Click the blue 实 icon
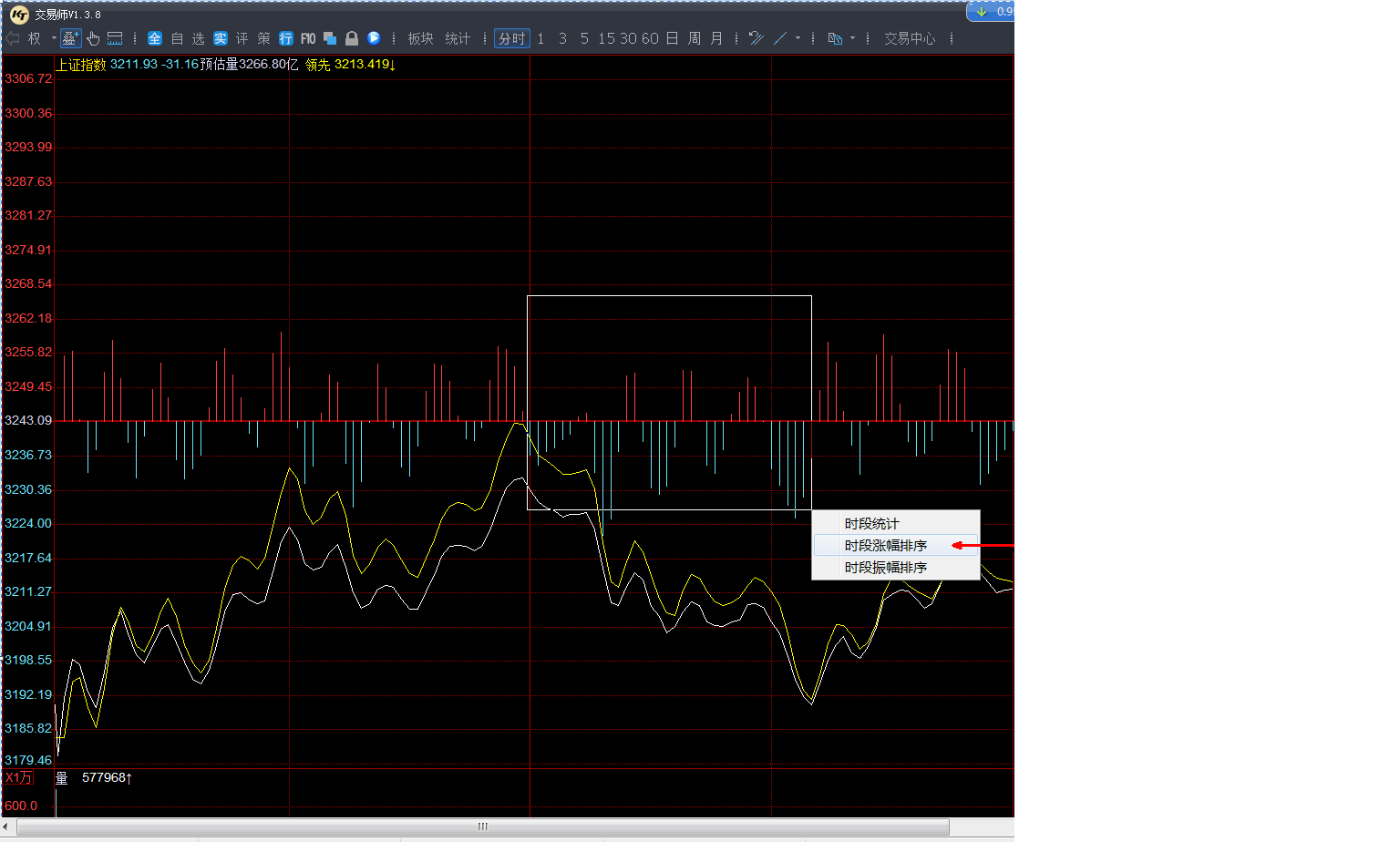This screenshot has height=842, width=1400. point(220,38)
